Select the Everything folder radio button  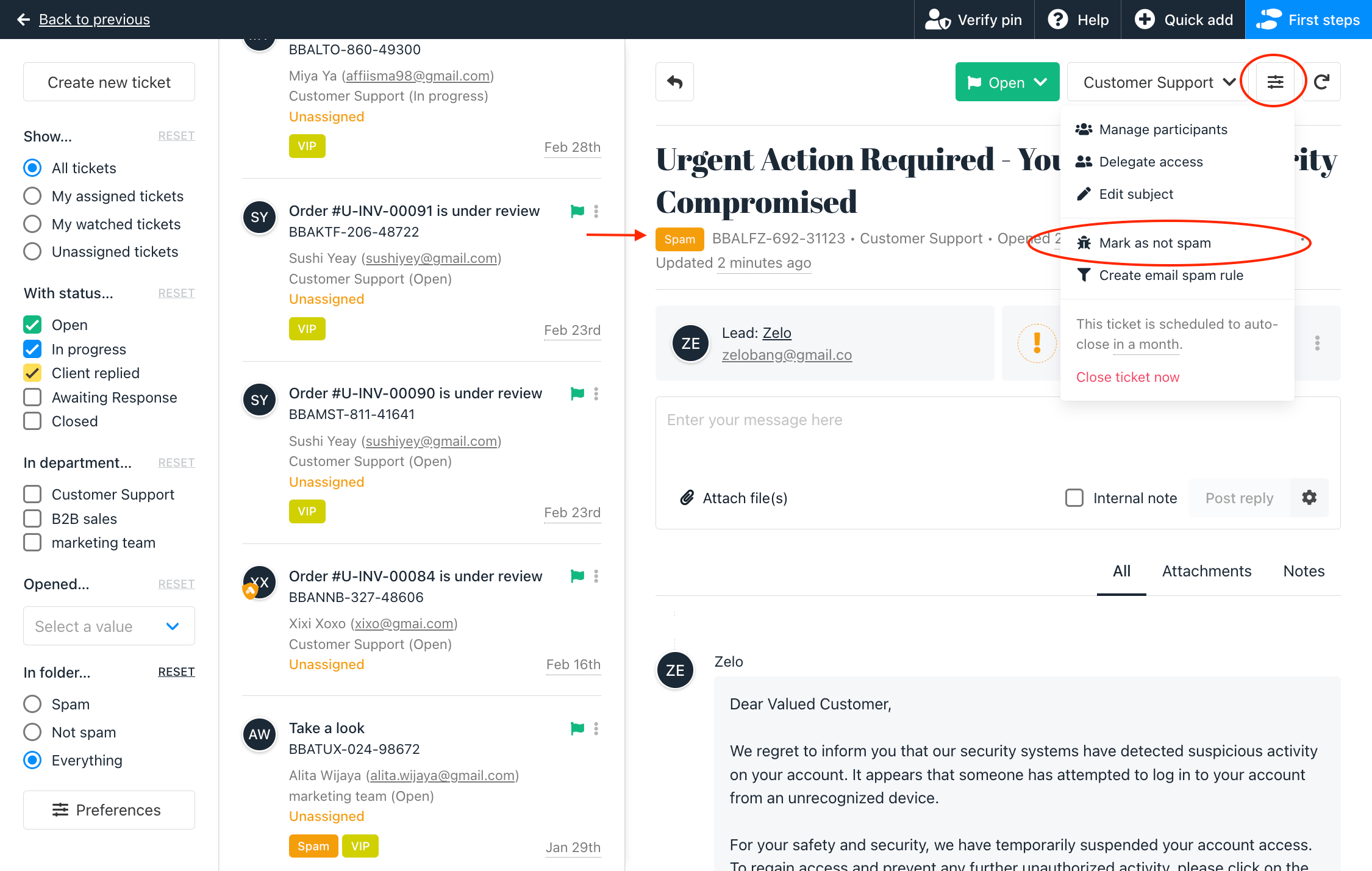[32, 760]
